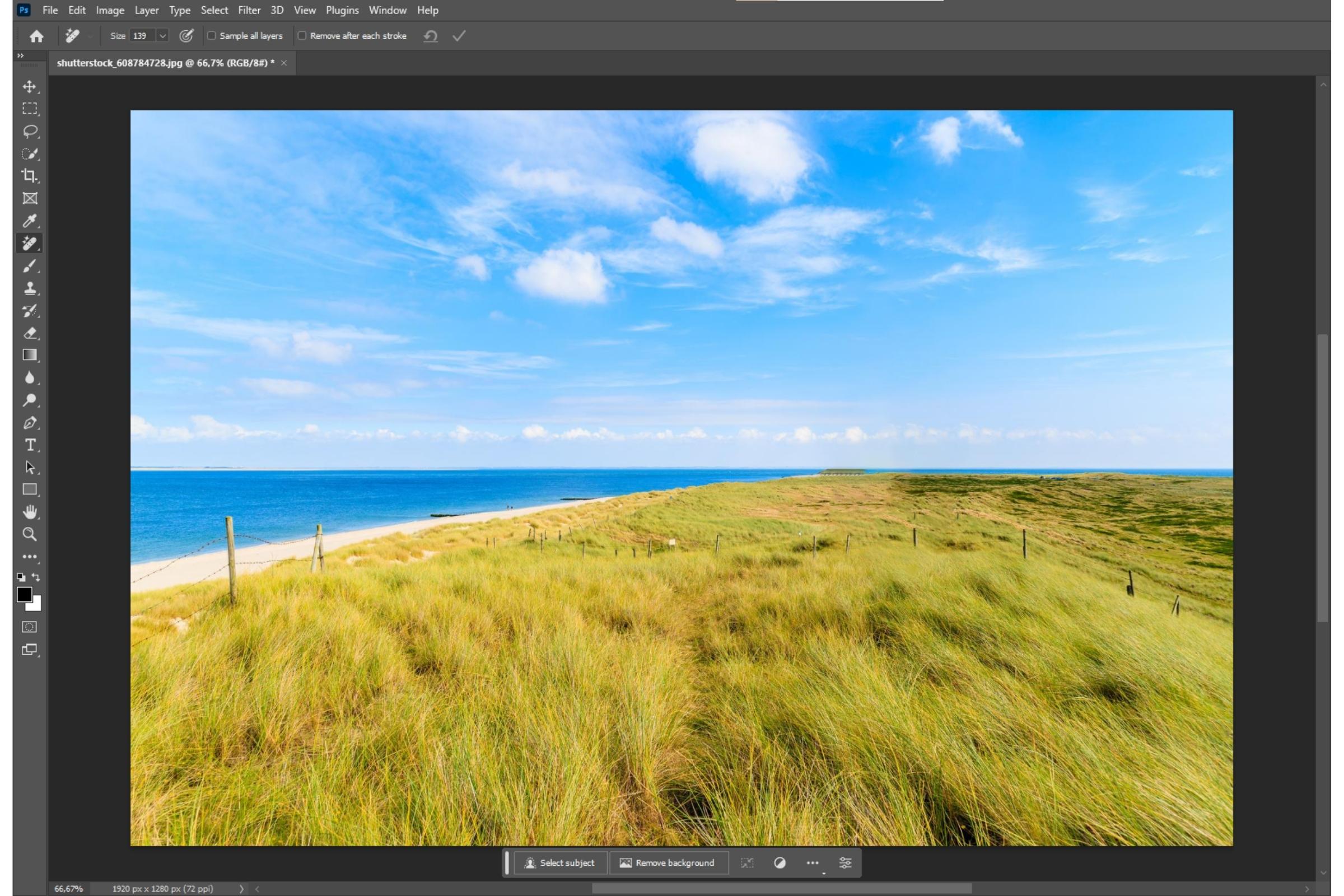Select the Lasso tool
The width and height of the screenshot is (1344, 896).
(x=30, y=131)
